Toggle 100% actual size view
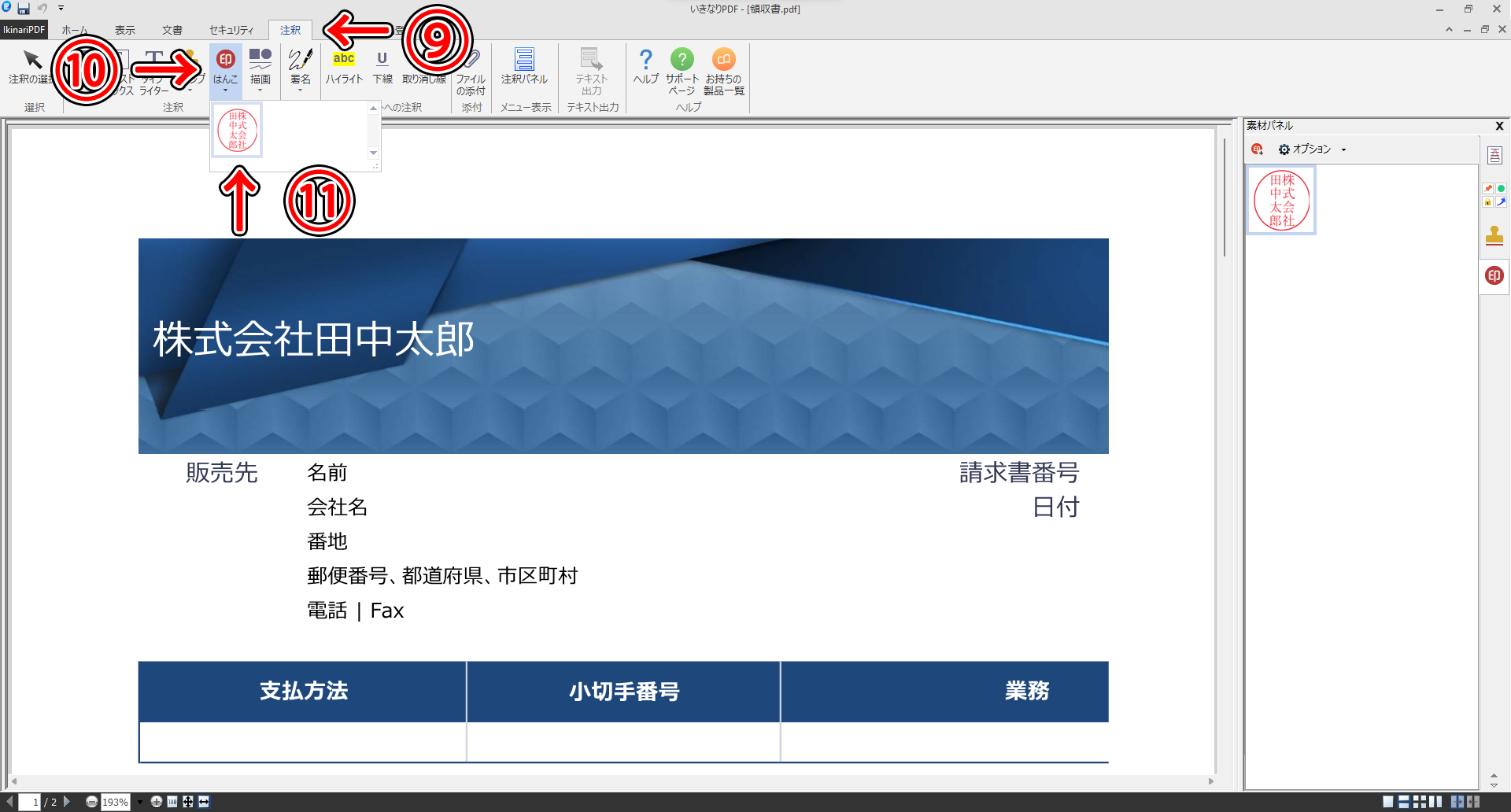The width and height of the screenshot is (1511, 812). (172, 802)
